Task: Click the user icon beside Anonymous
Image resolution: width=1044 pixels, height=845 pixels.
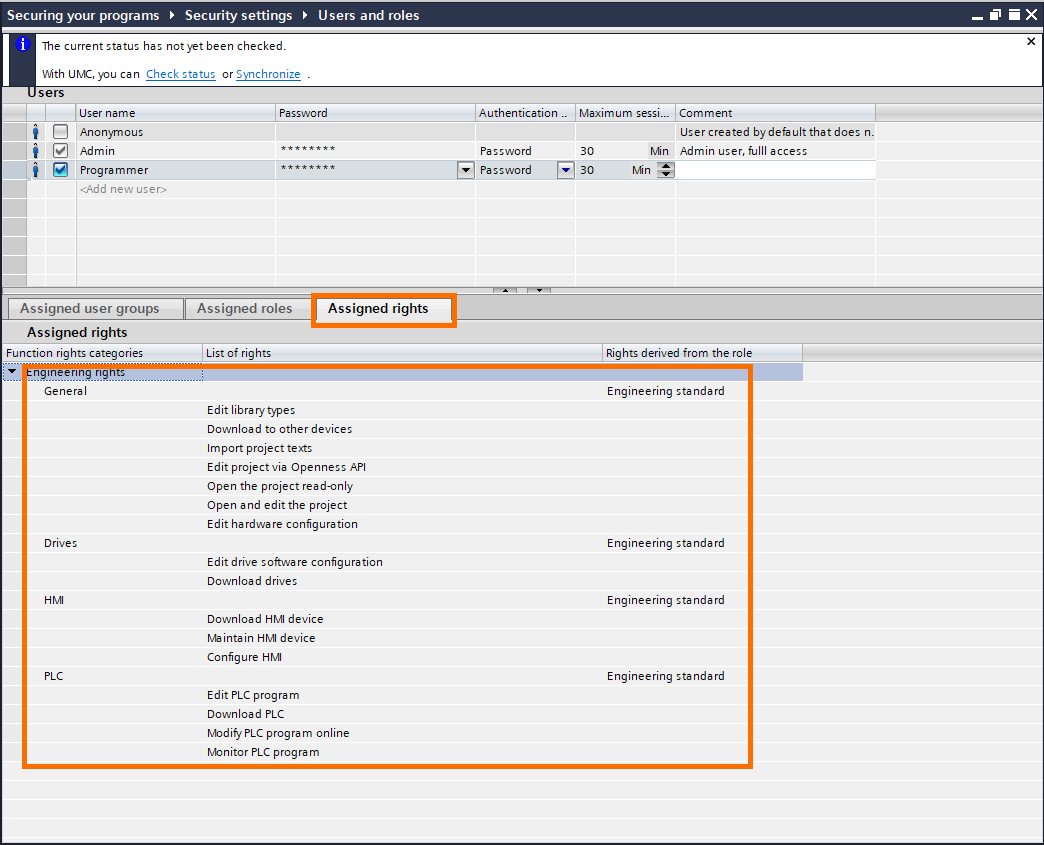Action: [36, 131]
